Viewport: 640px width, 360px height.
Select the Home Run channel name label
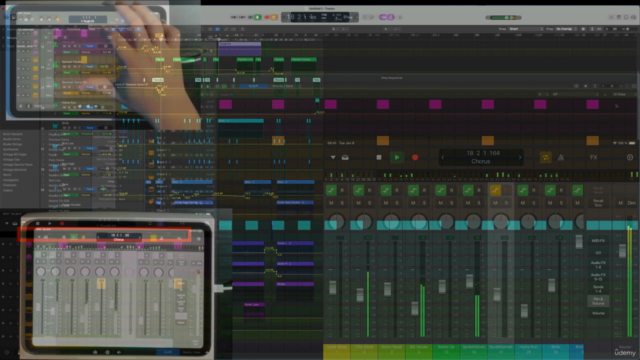point(528,351)
